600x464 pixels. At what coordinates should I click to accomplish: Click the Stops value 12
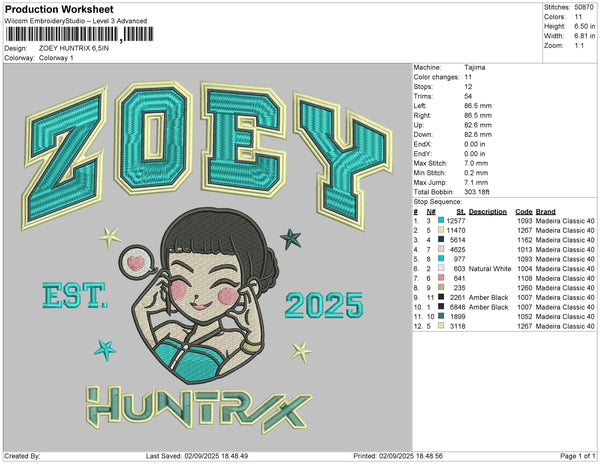point(468,87)
